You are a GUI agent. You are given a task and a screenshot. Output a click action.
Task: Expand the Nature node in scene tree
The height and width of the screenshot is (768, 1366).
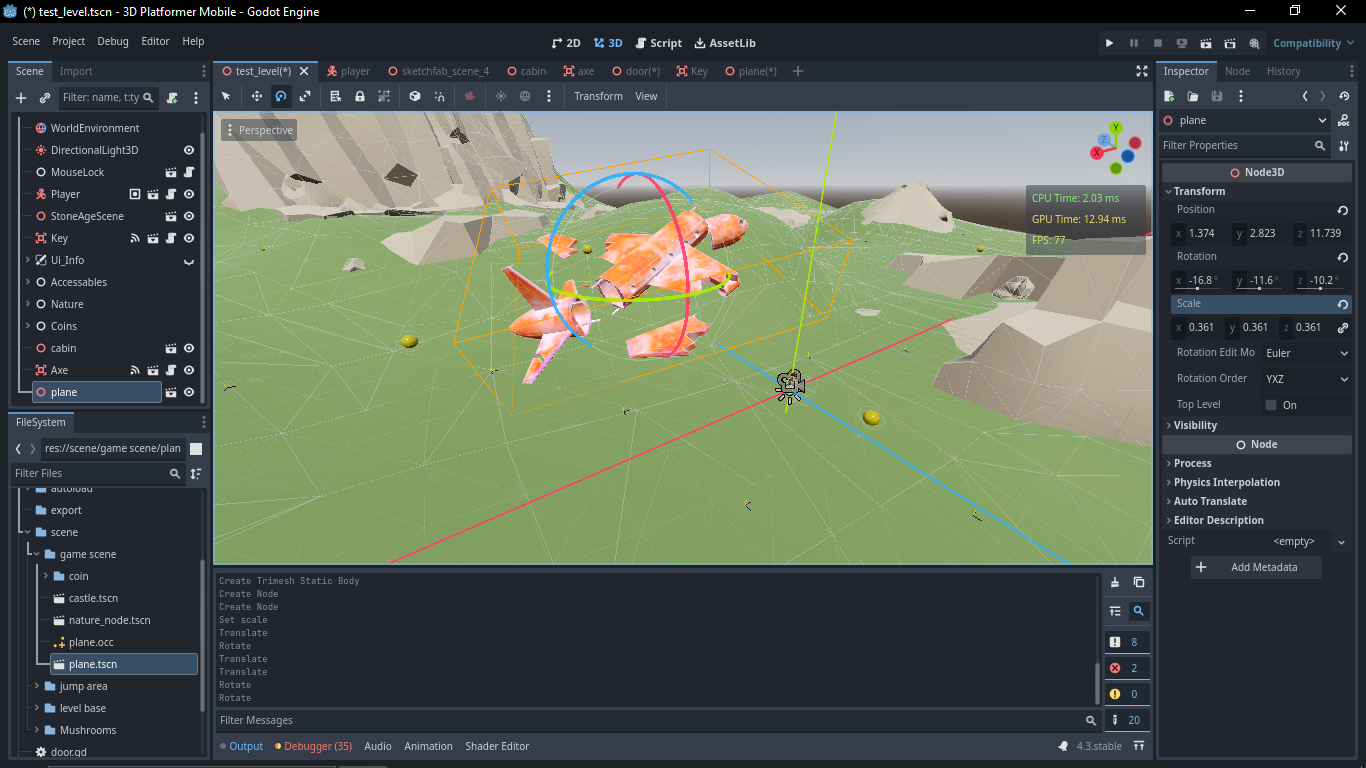[x=28, y=304]
